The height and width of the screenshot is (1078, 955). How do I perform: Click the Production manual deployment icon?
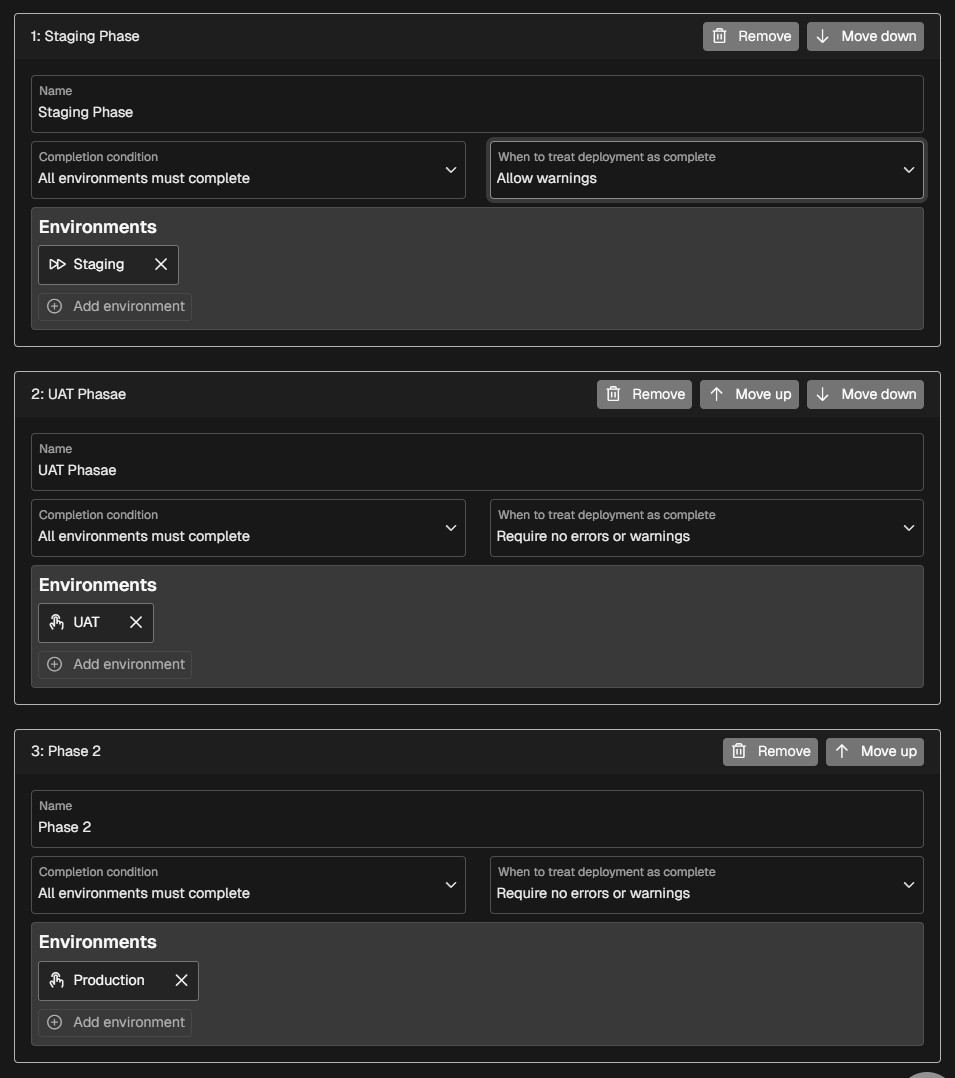(57, 980)
